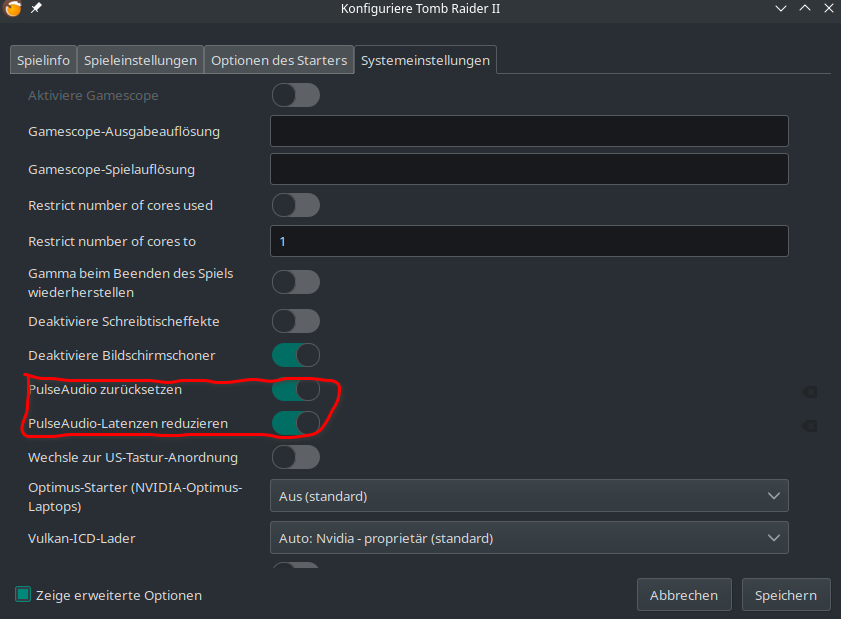
Task: Switch to Spieleinstellungen tab
Action: pyautogui.click(x=141, y=60)
